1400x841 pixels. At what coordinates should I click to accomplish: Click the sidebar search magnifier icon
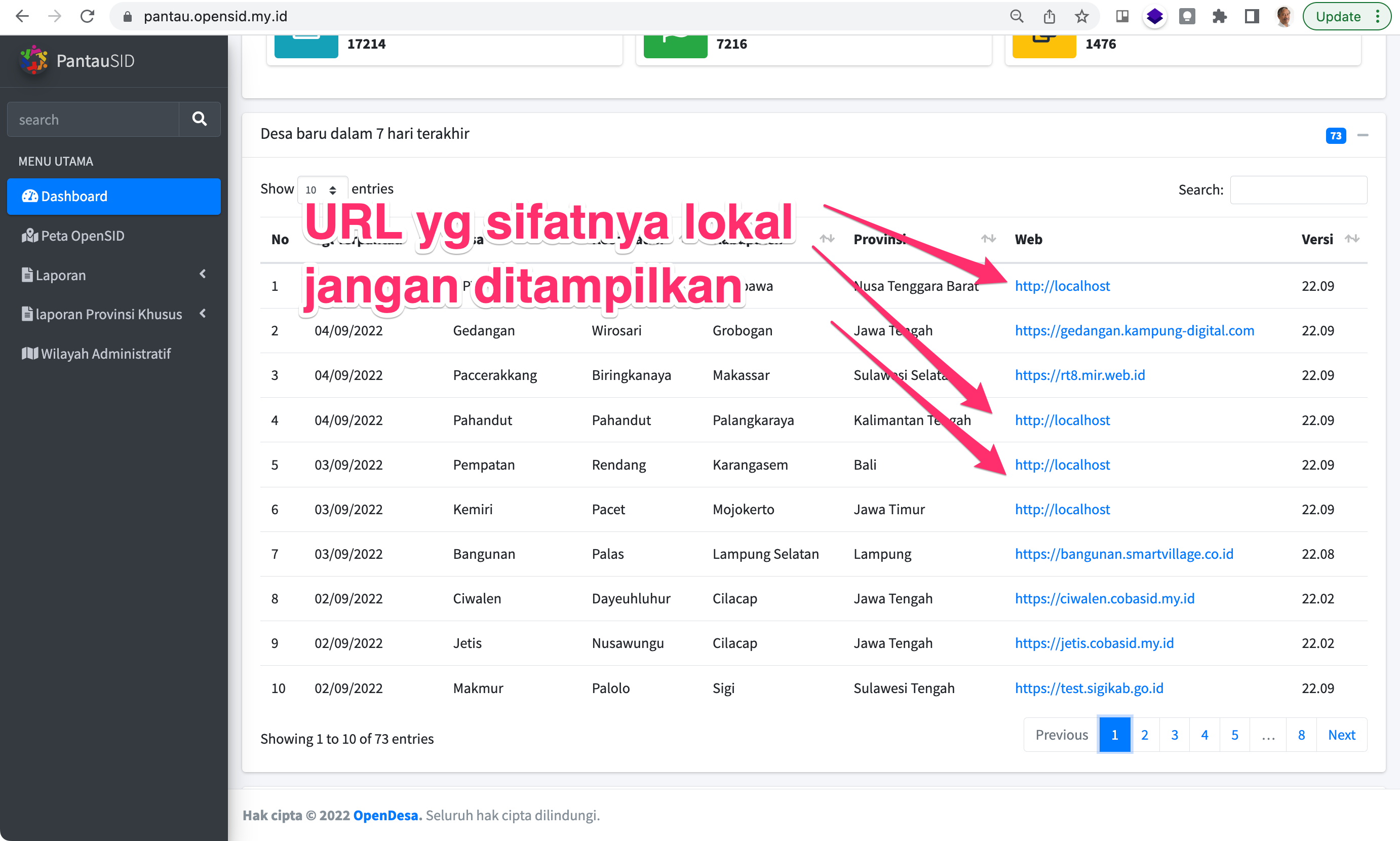(200, 119)
